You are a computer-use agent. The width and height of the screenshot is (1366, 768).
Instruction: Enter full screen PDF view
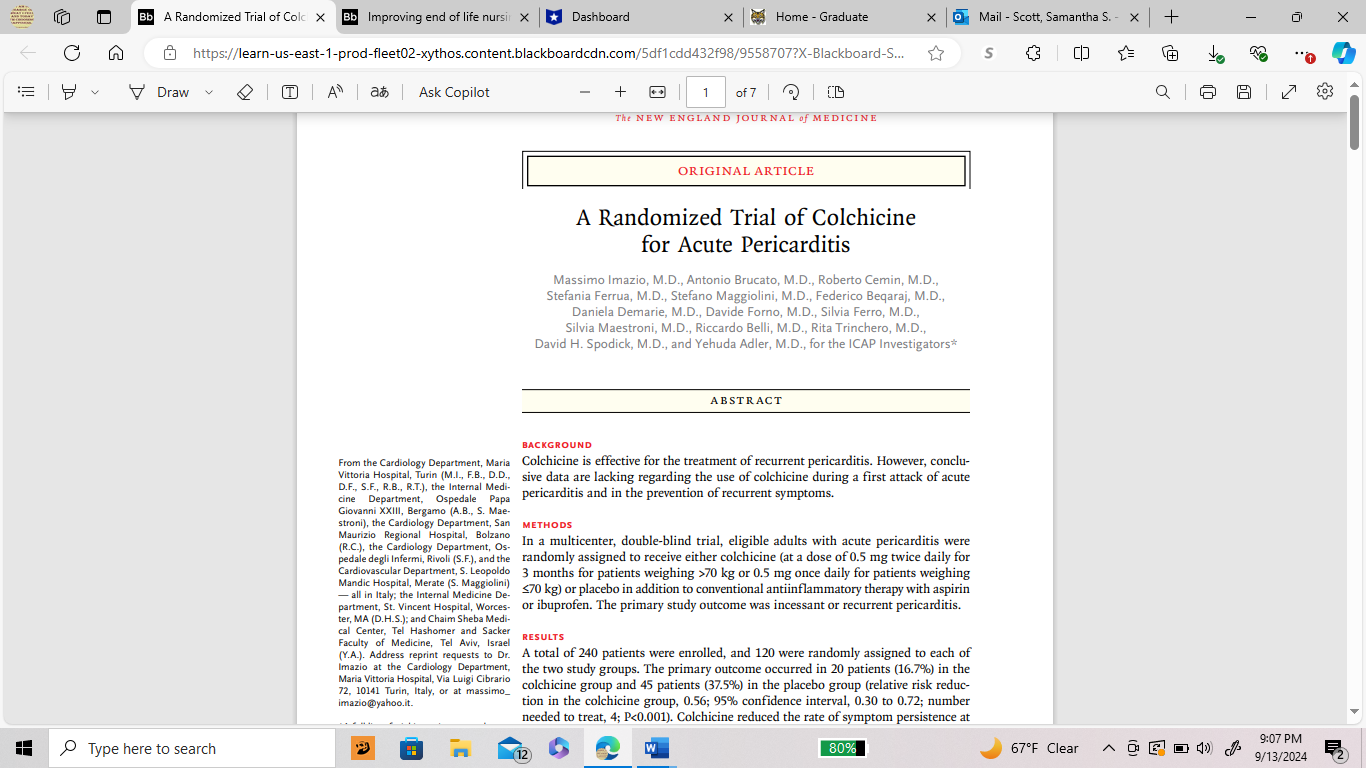click(1289, 92)
